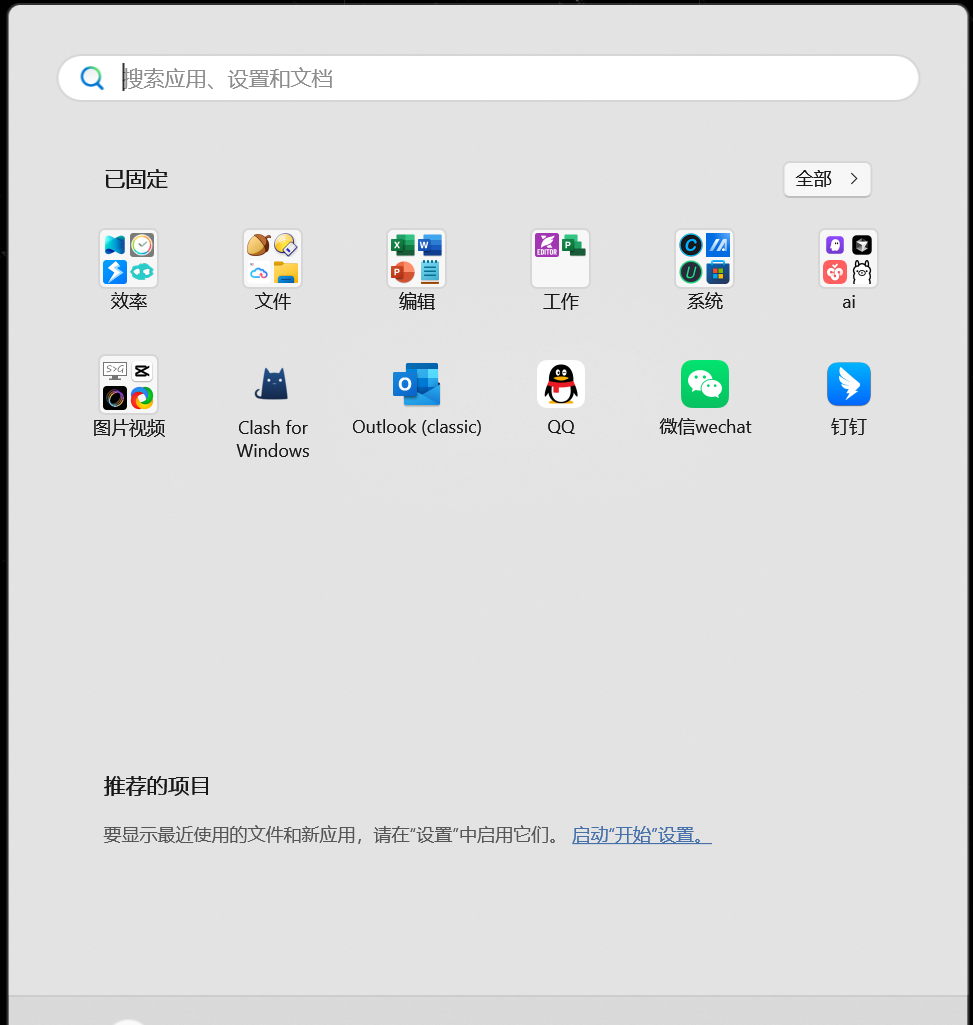Click the clock icon in 效率 folder
973x1025 pixels.
pos(142,246)
